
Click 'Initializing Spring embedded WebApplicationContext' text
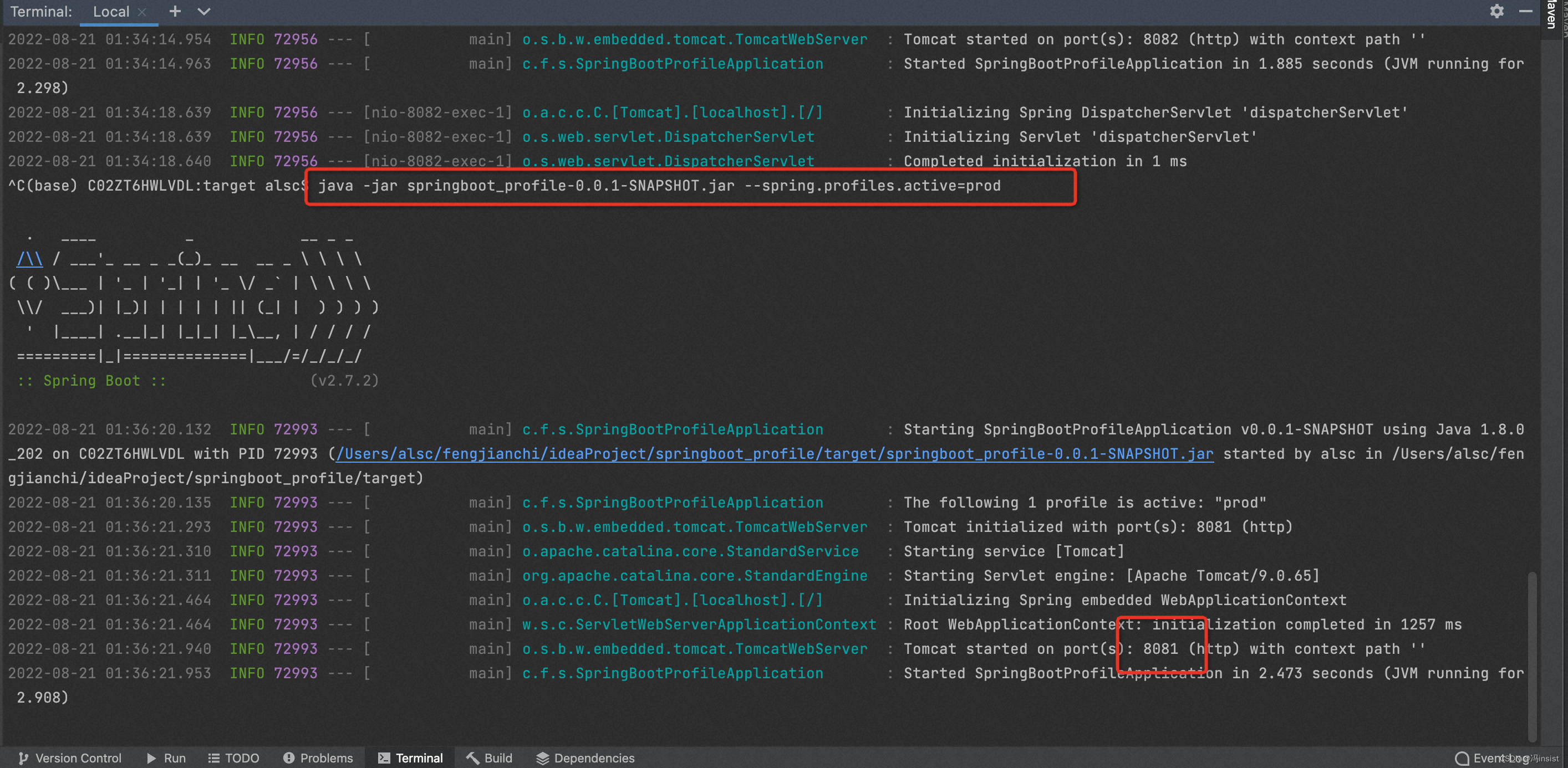[x=1124, y=600]
